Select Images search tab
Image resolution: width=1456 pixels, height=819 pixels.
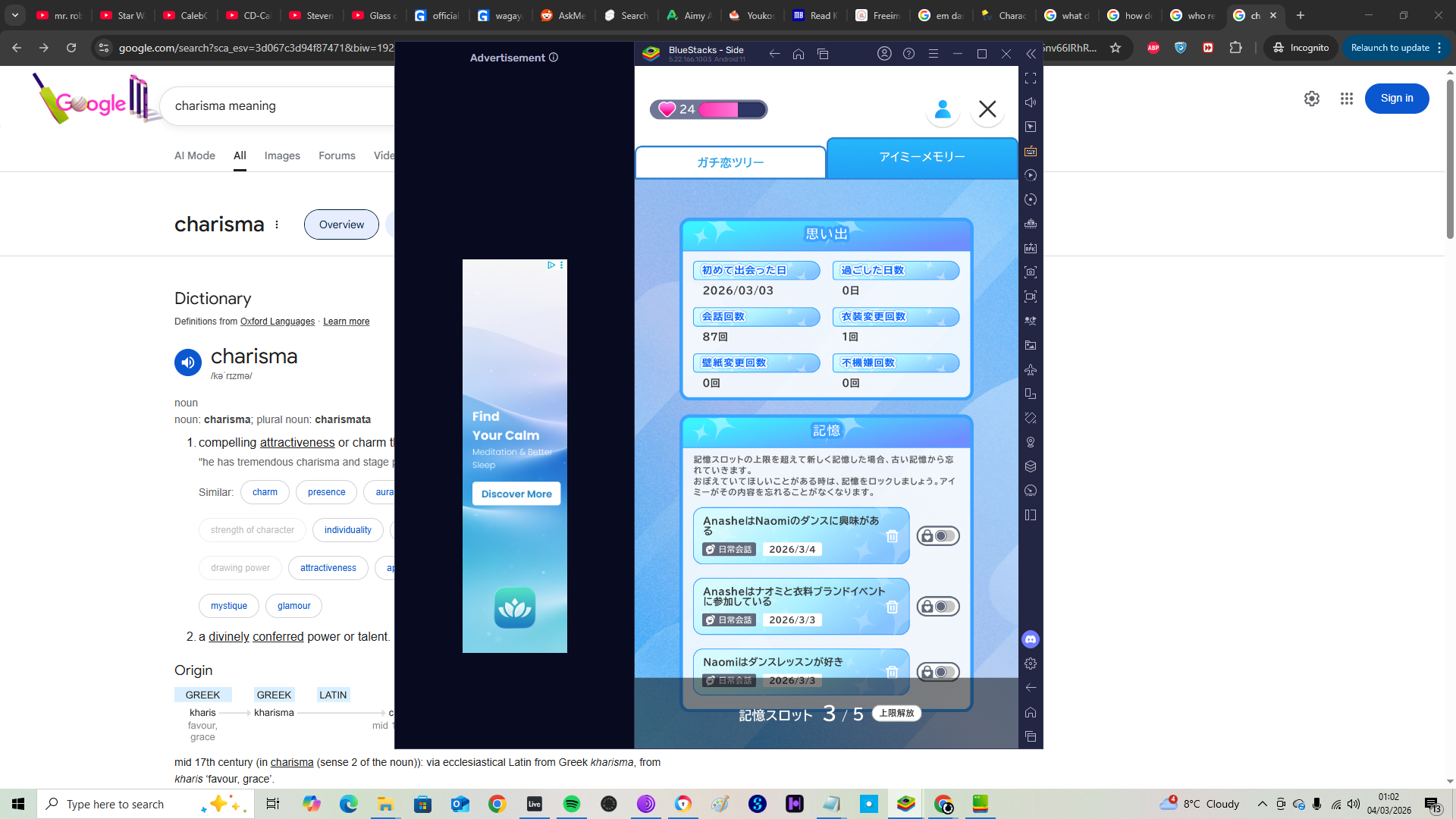point(282,155)
